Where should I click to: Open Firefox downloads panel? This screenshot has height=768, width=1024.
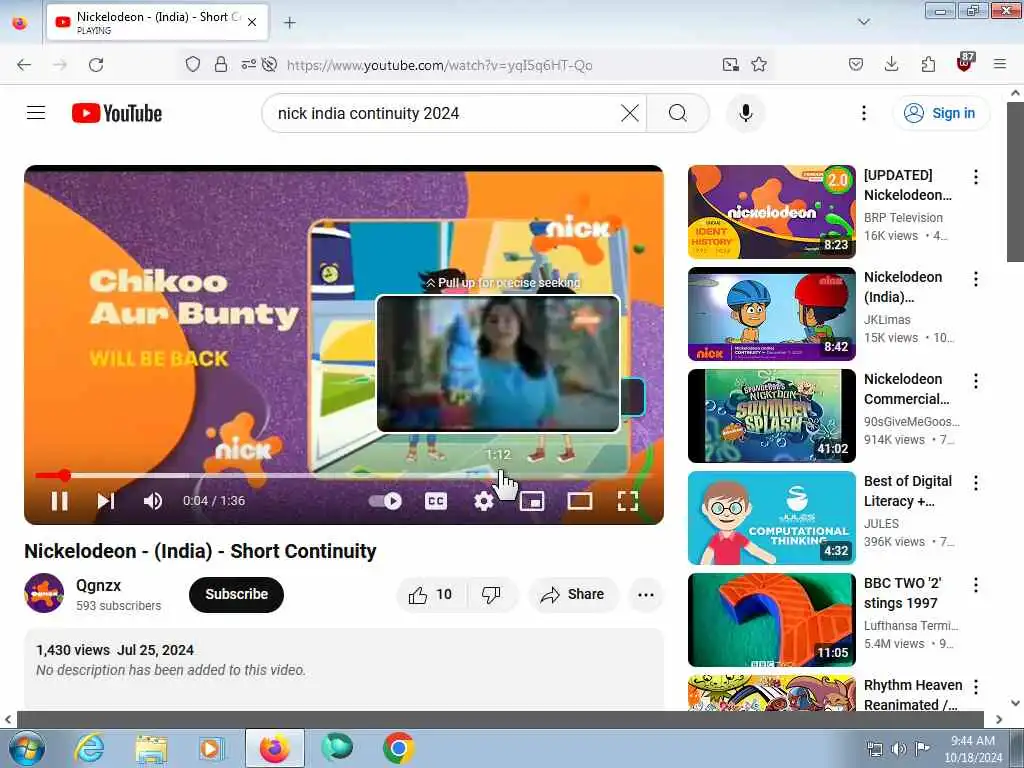click(891, 64)
